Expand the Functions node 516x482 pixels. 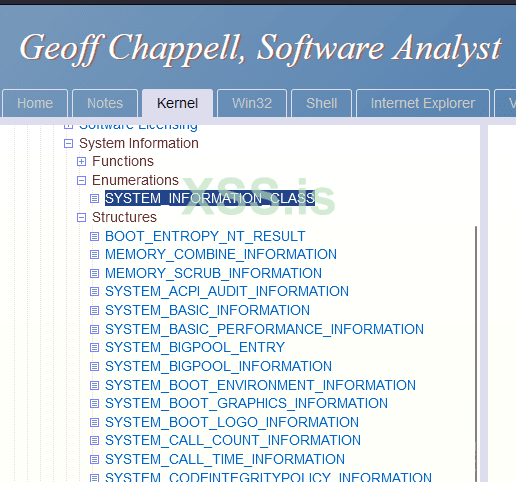tap(81, 162)
